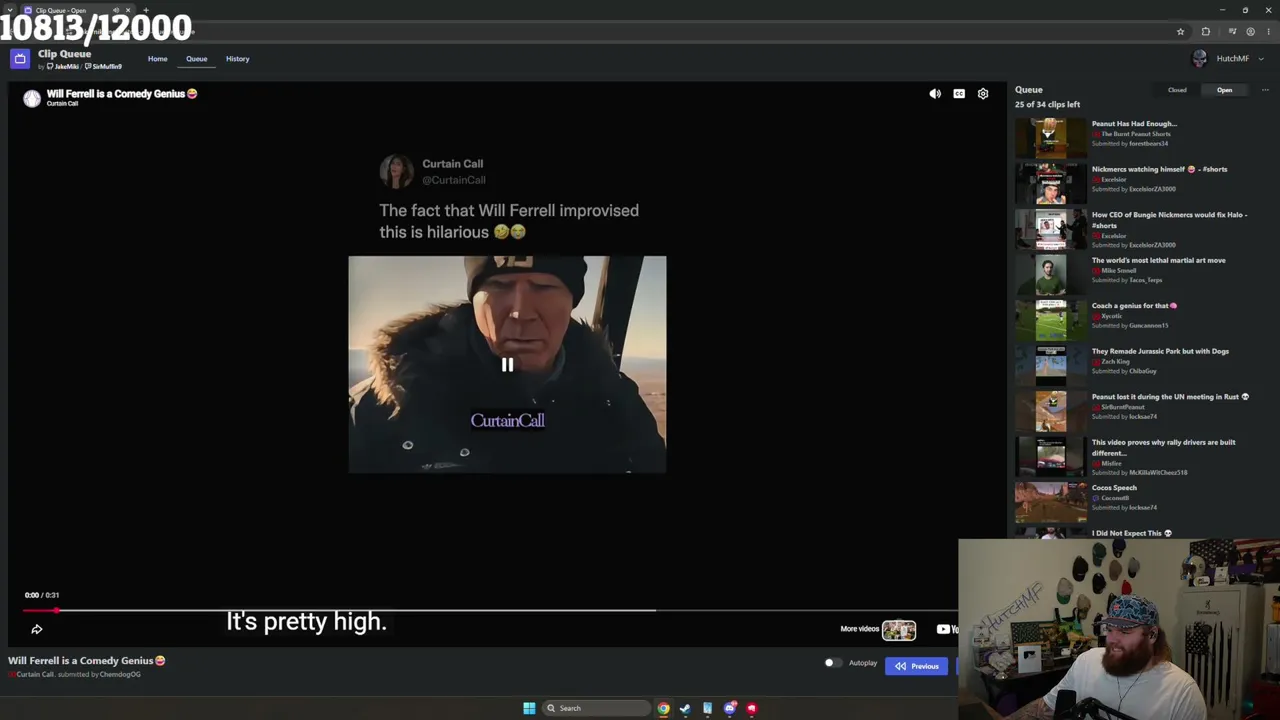This screenshot has width=1280, height=720.
Task: Close the Clip Queue browser tab
Action: pyautogui.click(x=128, y=10)
